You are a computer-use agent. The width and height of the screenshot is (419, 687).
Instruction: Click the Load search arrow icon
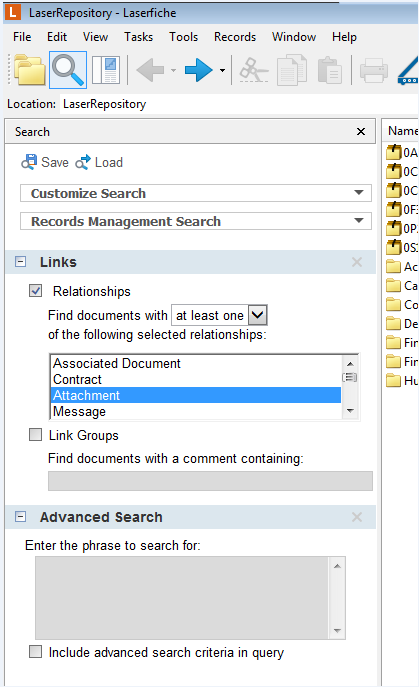click(x=83, y=162)
